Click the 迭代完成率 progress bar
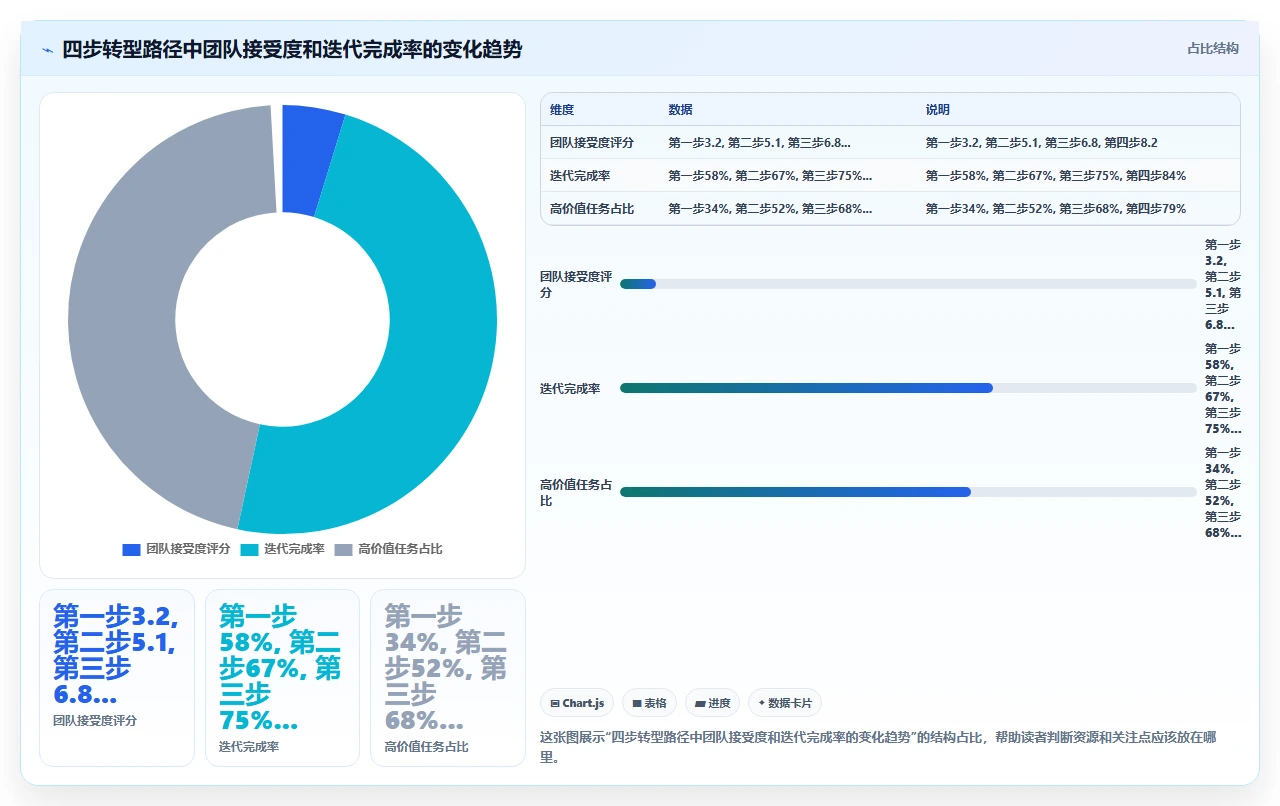The height and width of the screenshot is (806, 1280). pyautogui.click(x=908, y=388)
